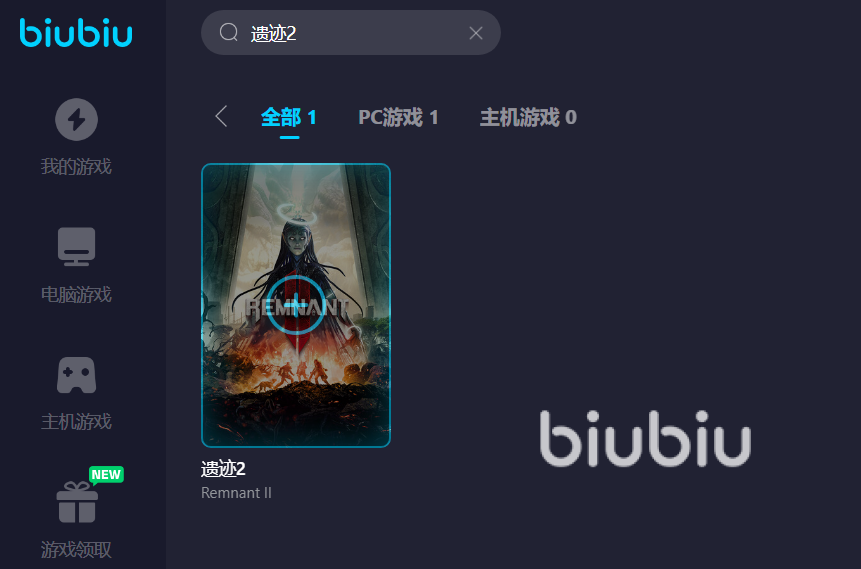This screenshot has height=569, width=861.
Task: Add Remnant II using the plus circle
Action: [295, 305]
